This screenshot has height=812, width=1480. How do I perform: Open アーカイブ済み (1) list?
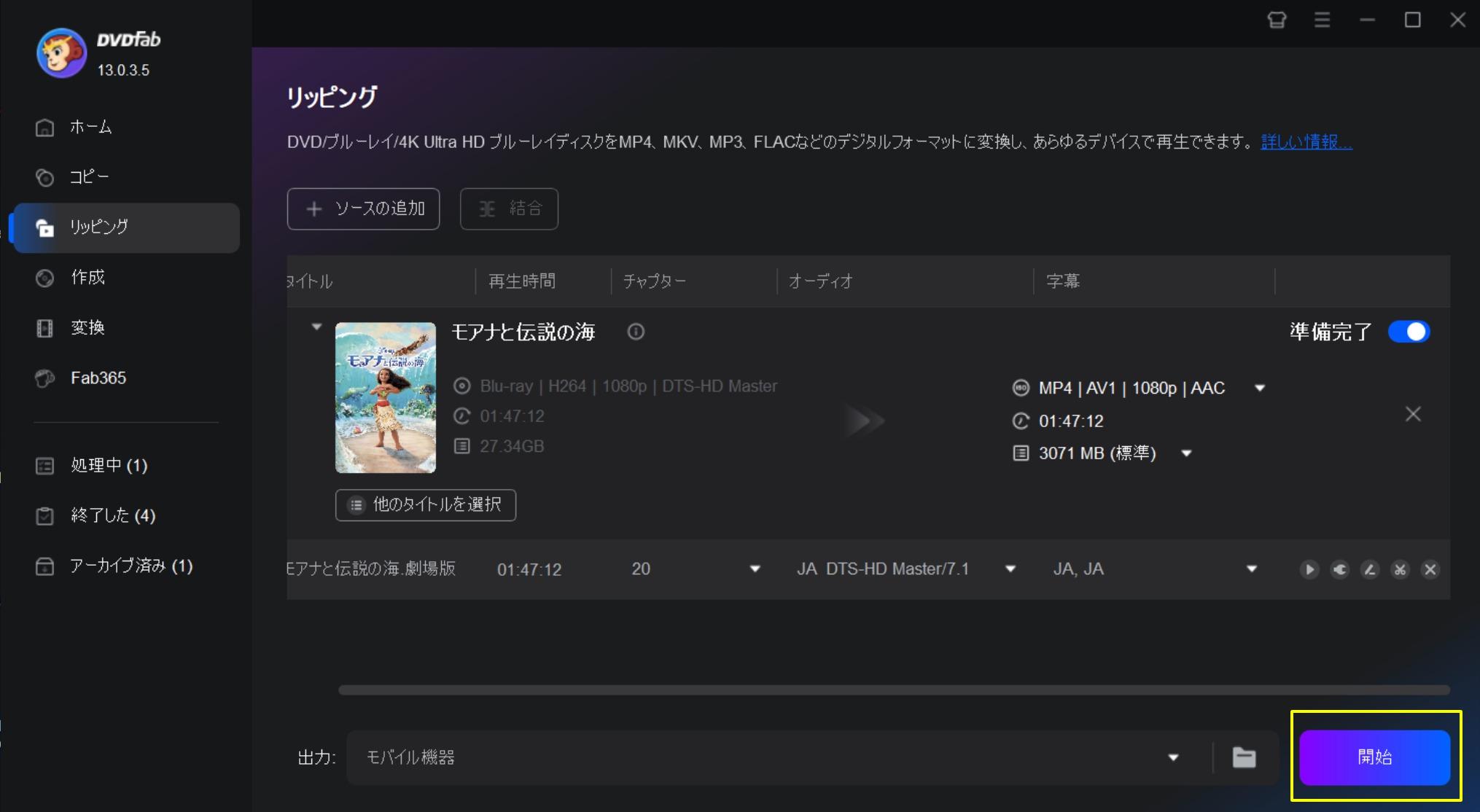click(127, 566)
